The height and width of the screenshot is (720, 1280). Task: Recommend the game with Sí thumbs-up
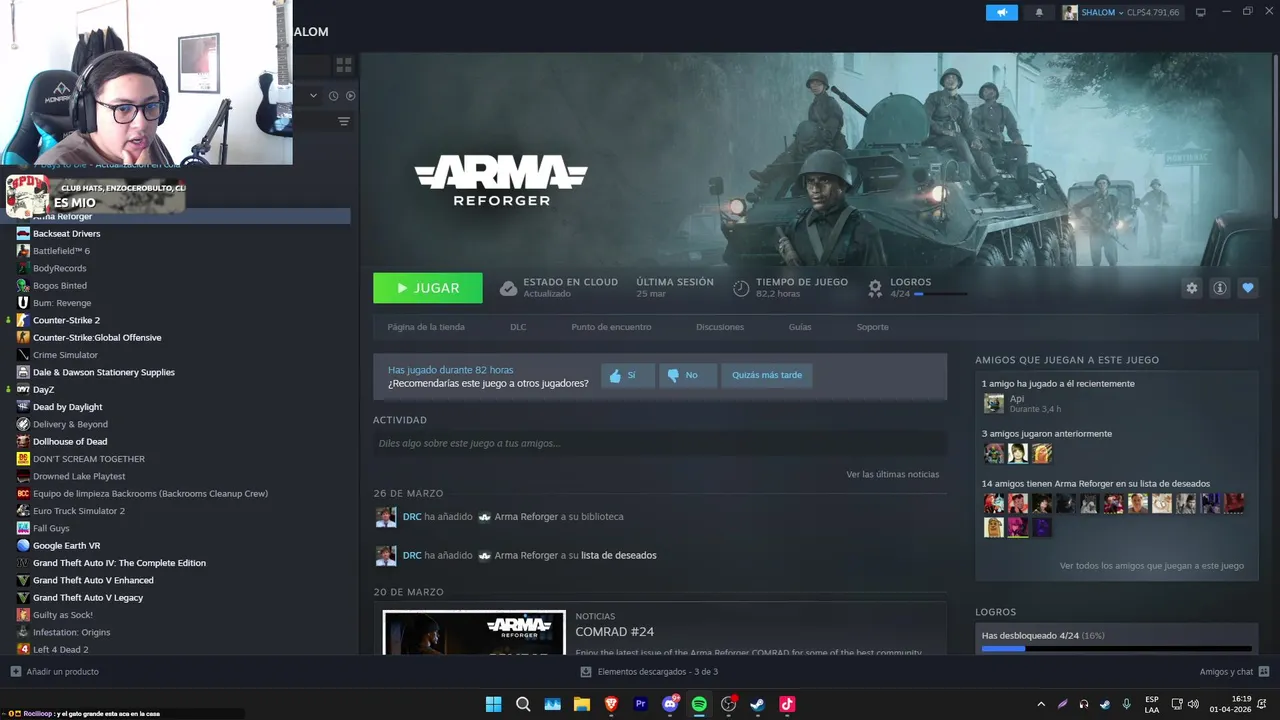(628, 375)
